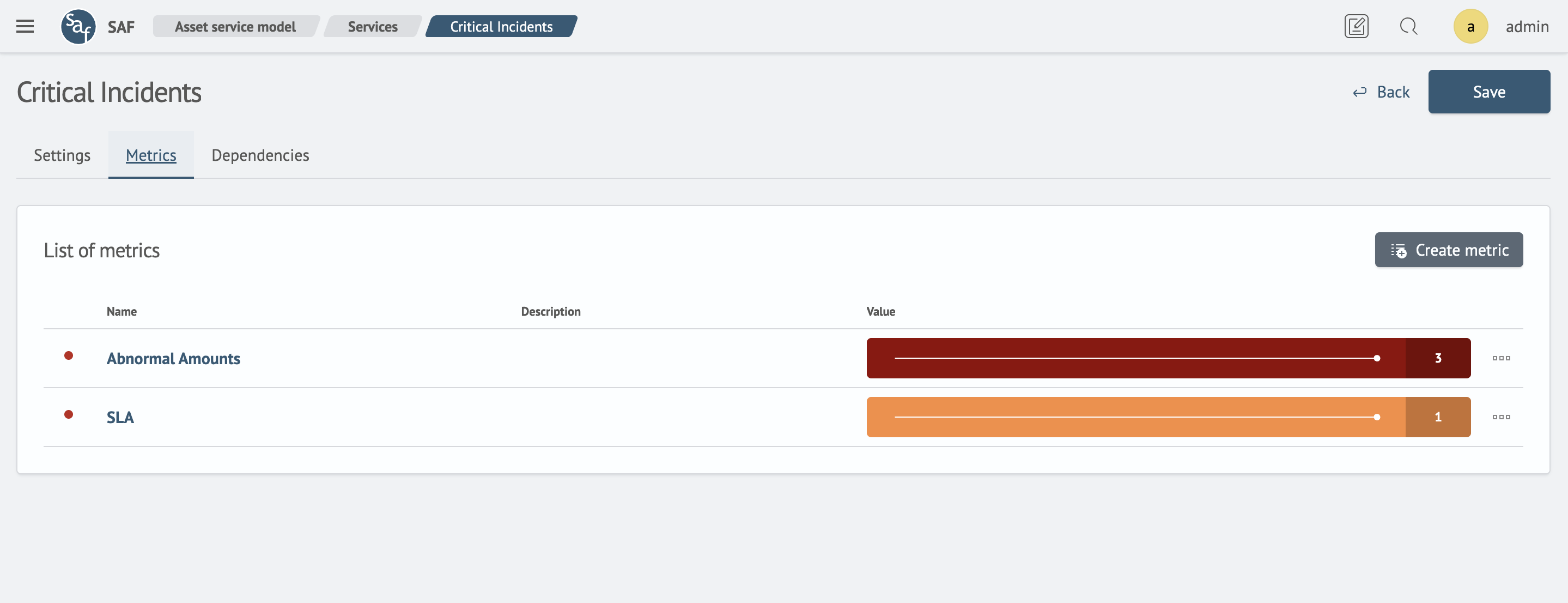This screenshot has height=603, width=1568.
Task: Click the Description column header
Action: click(551, 312)
